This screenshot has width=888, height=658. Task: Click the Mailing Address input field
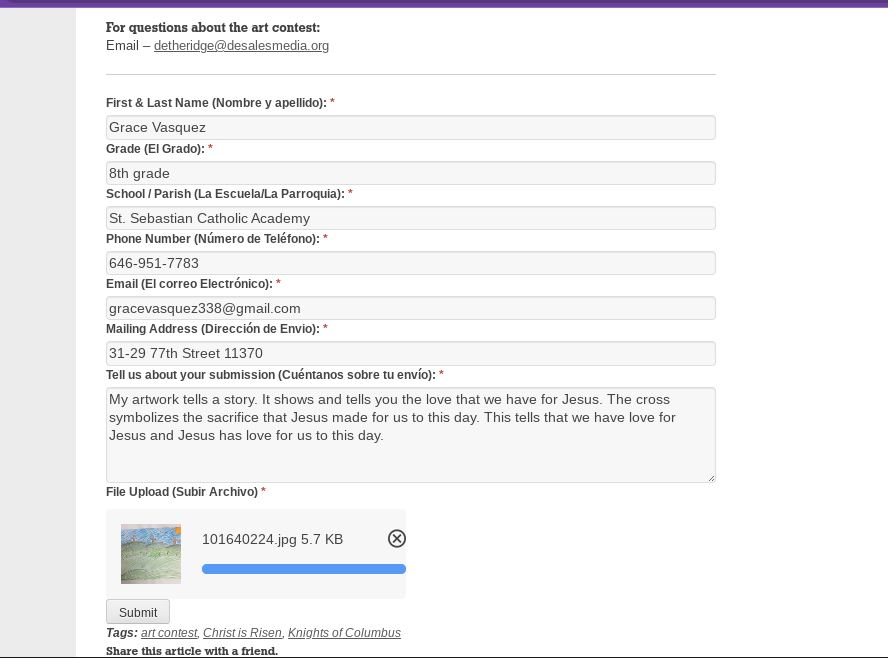[410, 353]
